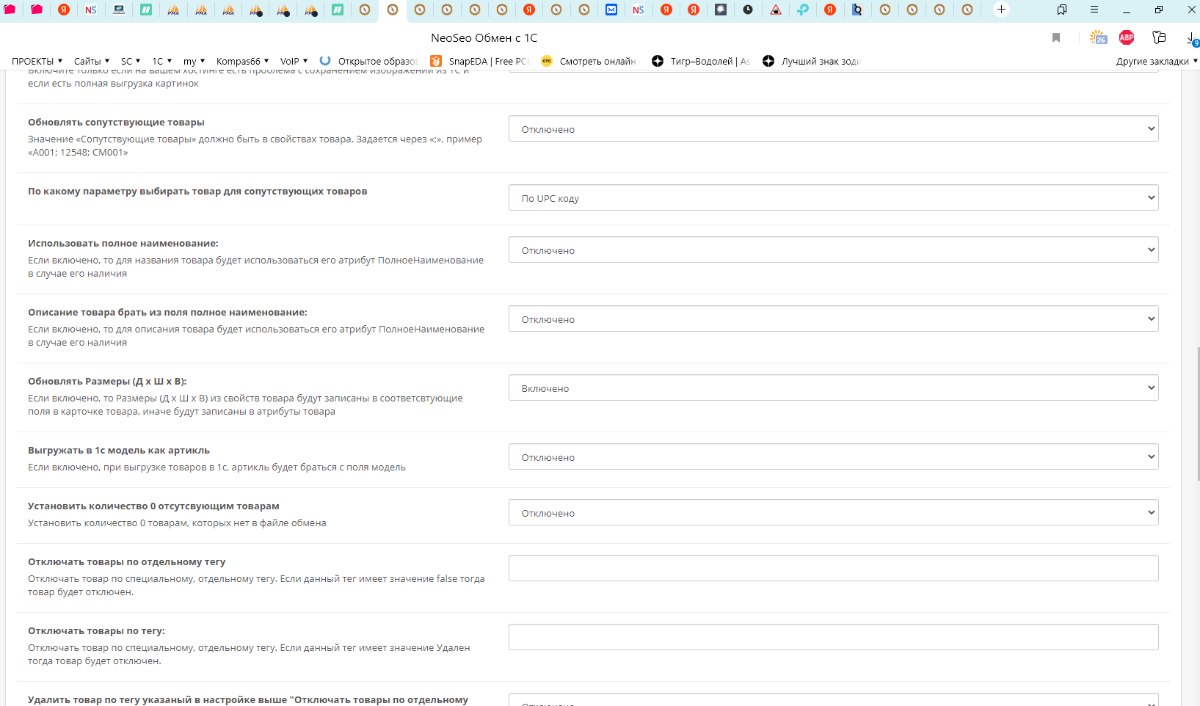Open the VoIP bookmarks folder

click(294, 61)
